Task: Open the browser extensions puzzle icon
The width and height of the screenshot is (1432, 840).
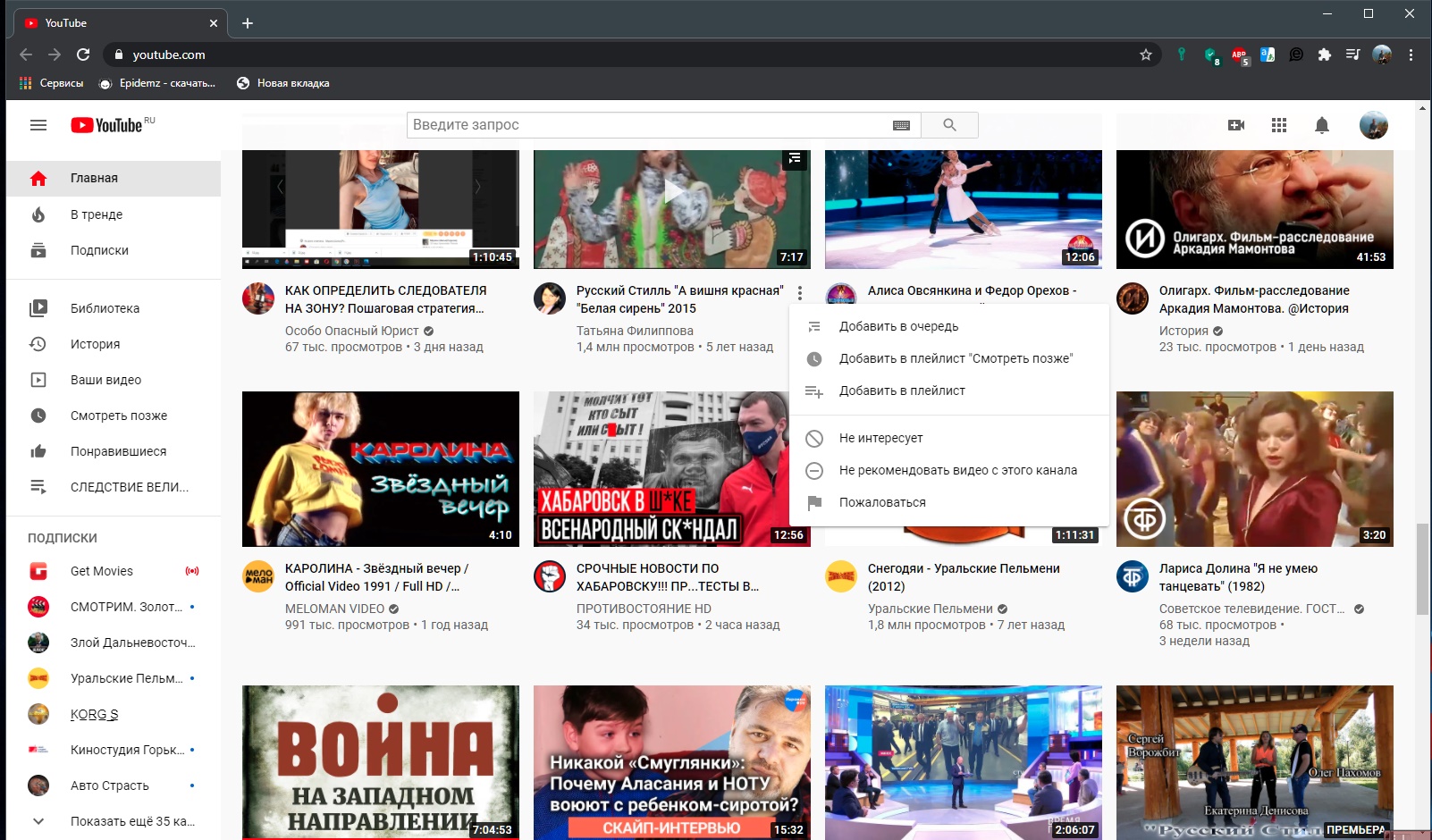Action: [1325, 55]
